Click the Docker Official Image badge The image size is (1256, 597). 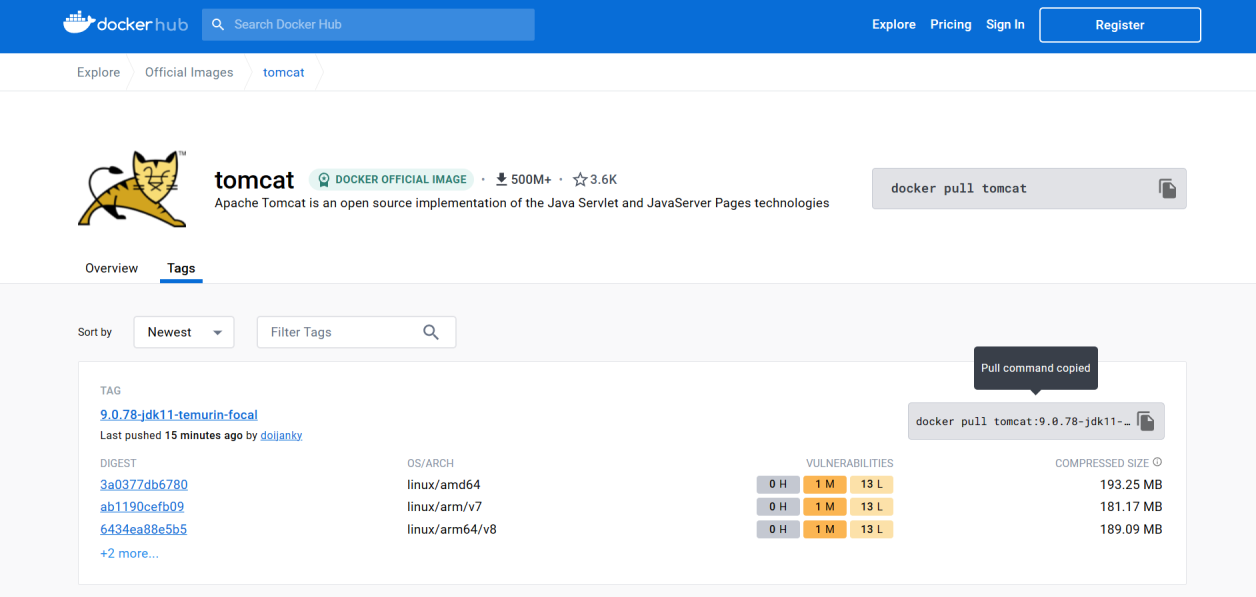[x=390, y=180]
